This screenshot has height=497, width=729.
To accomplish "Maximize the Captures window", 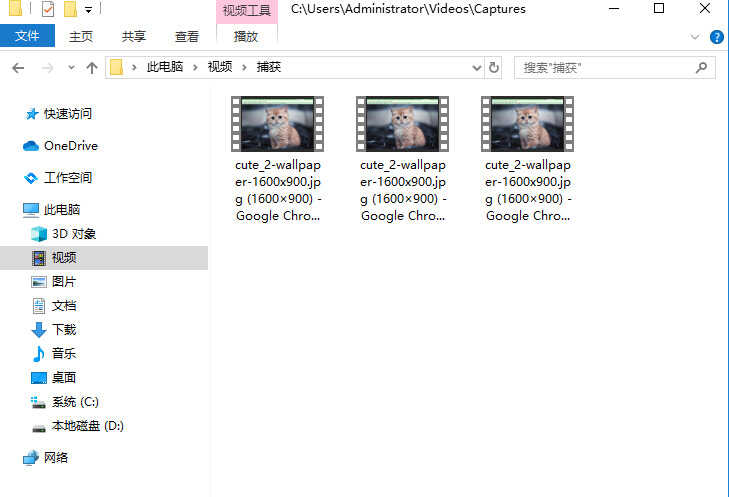I will click(x=659, y=8).
